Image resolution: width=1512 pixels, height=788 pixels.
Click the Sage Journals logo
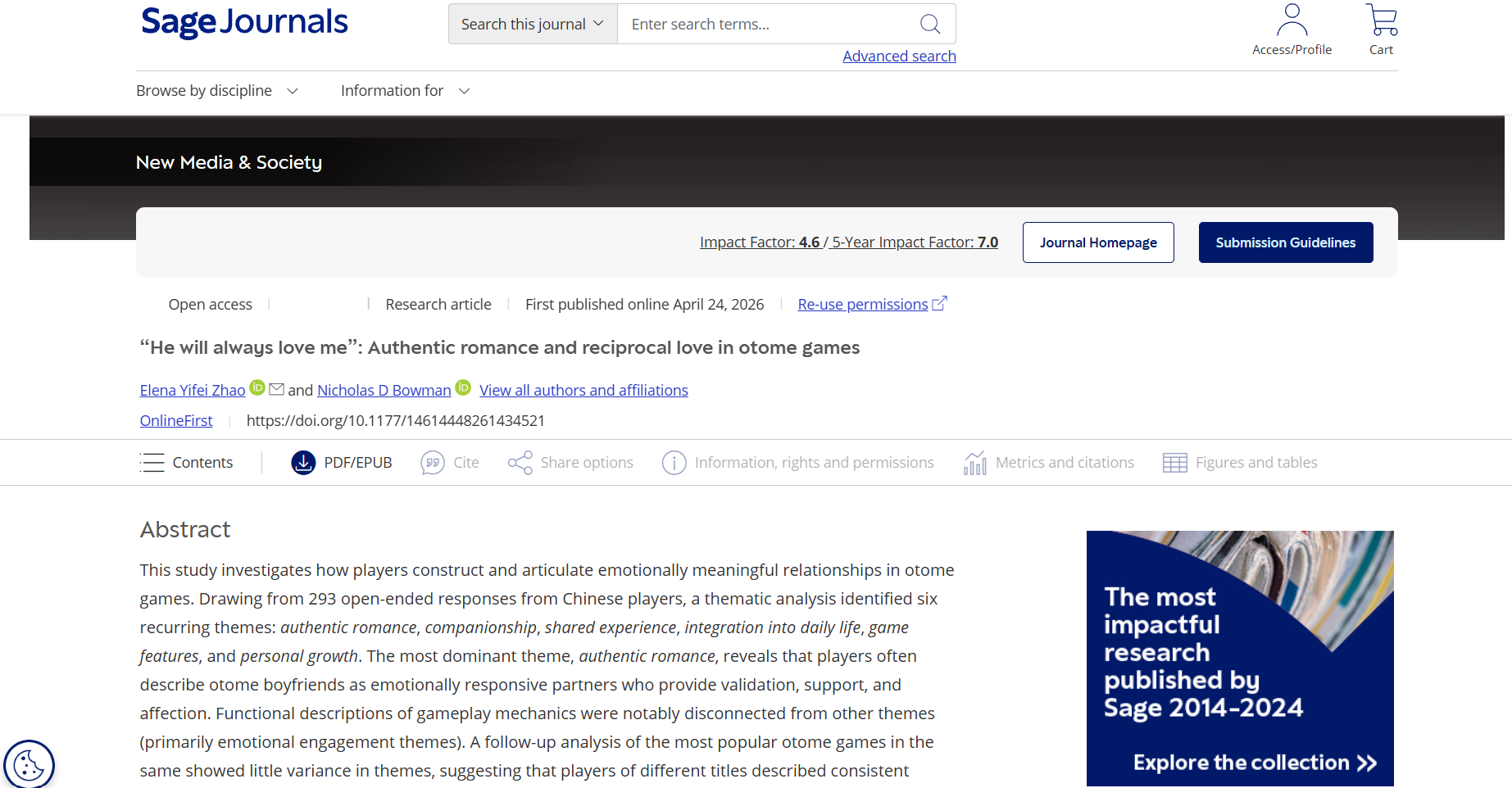pos(244,22)
